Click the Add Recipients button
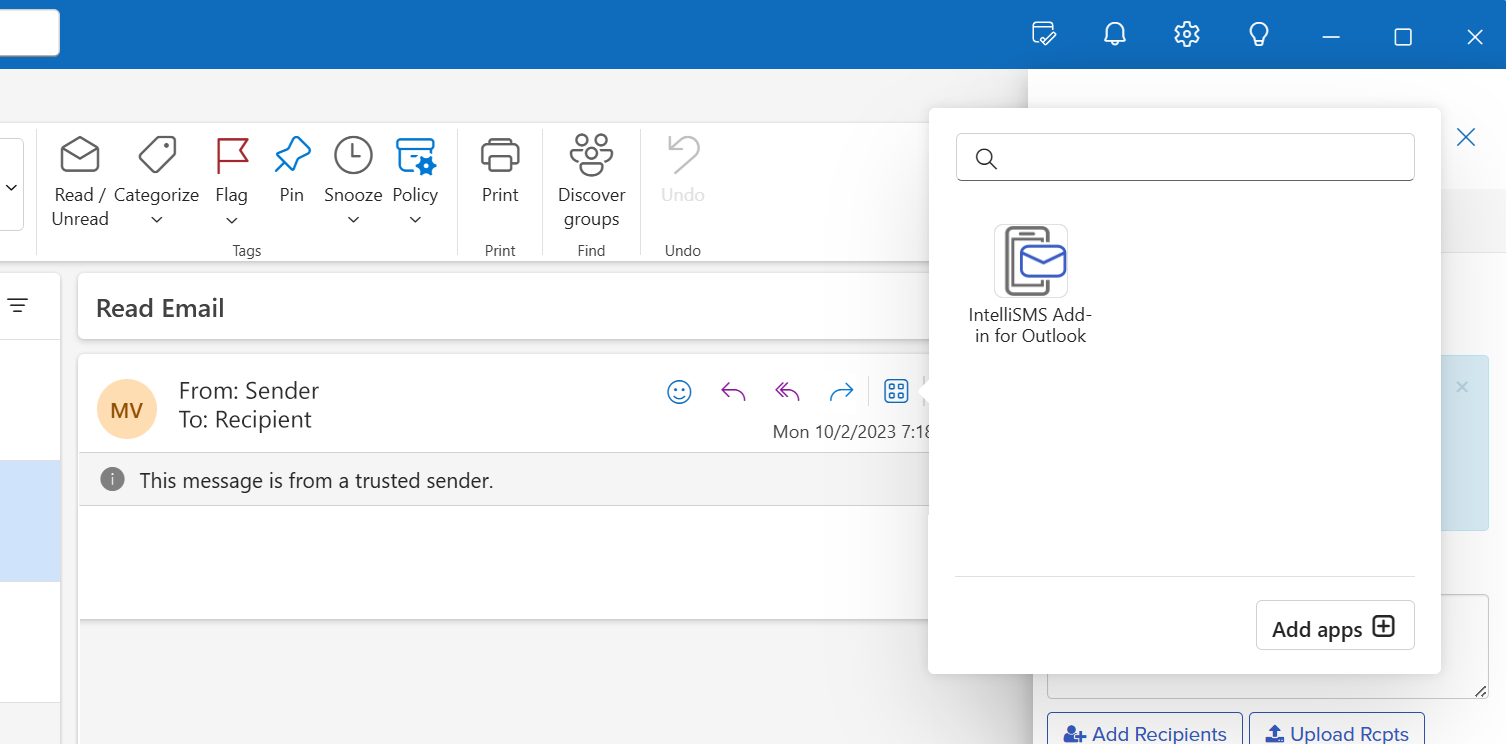 point(1144,733)
